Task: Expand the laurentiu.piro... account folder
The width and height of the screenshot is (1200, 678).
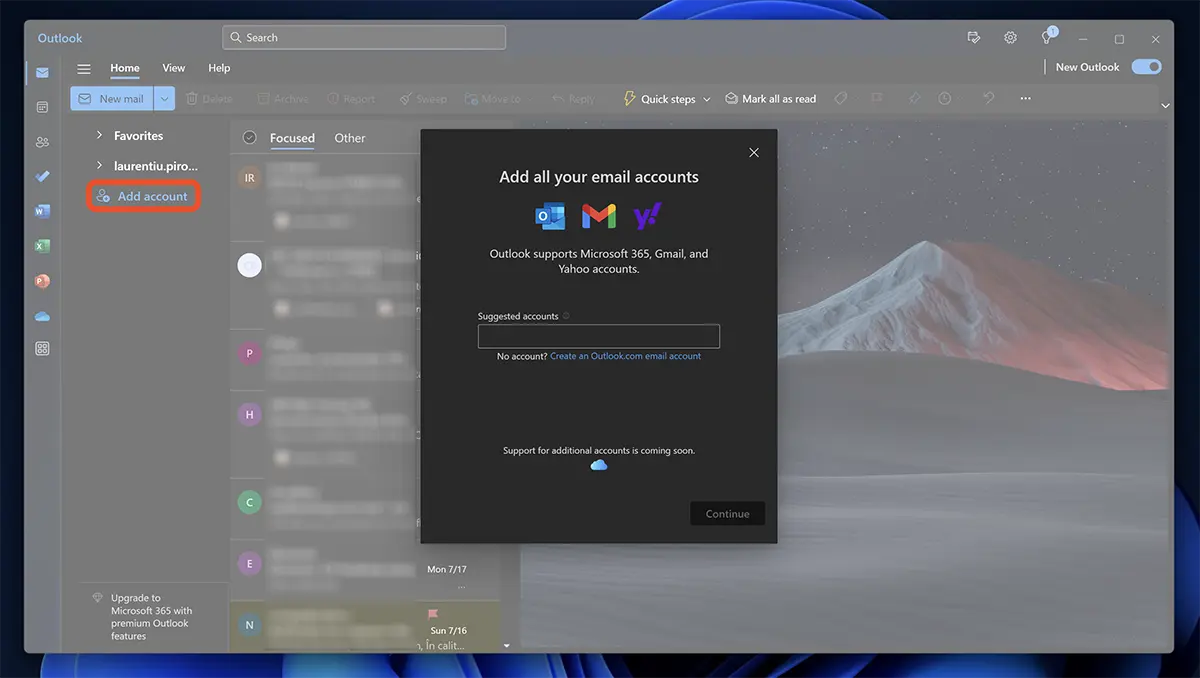Action: click(x=99, y=165)
